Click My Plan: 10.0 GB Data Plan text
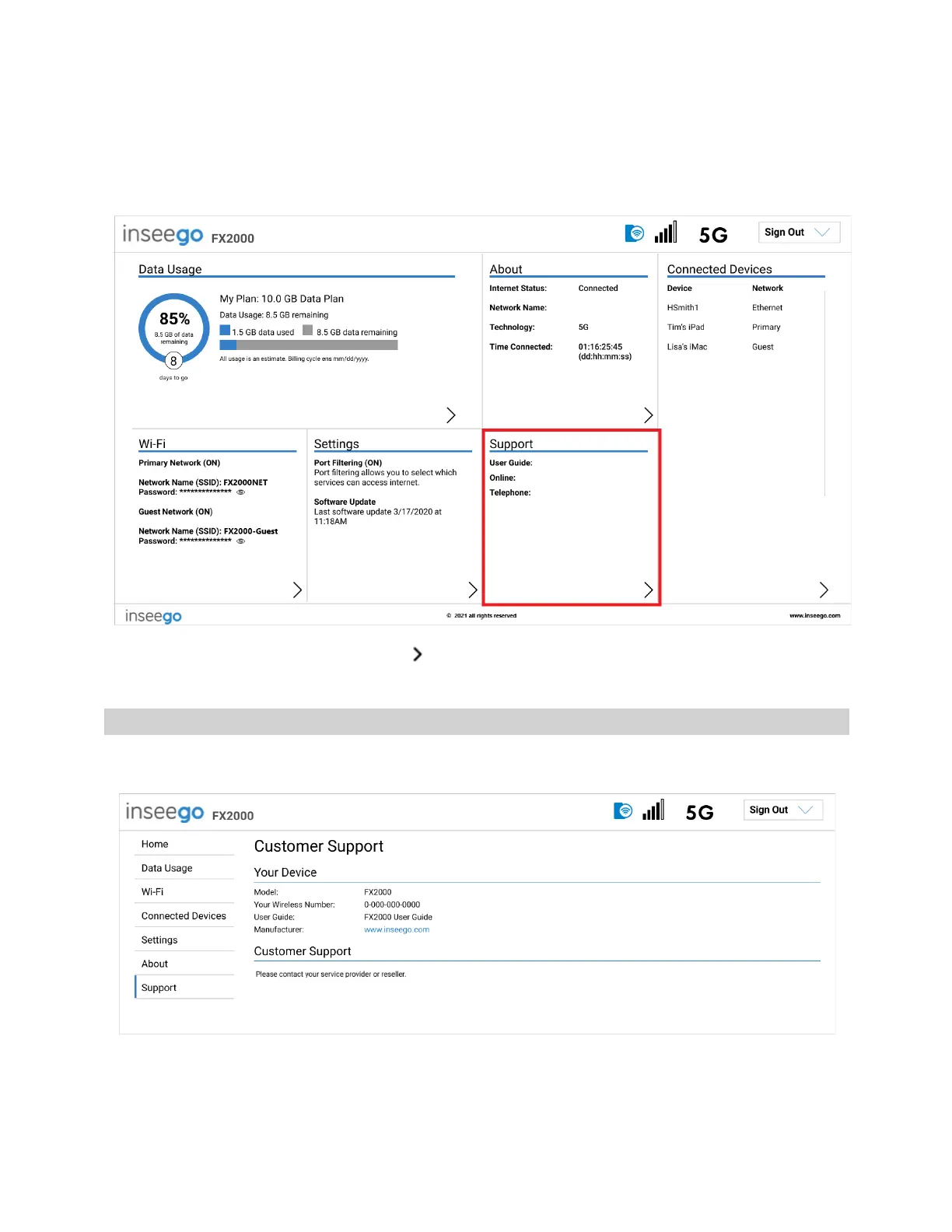Viewport: 952px width, 1232px height. [x=282, y=299]
